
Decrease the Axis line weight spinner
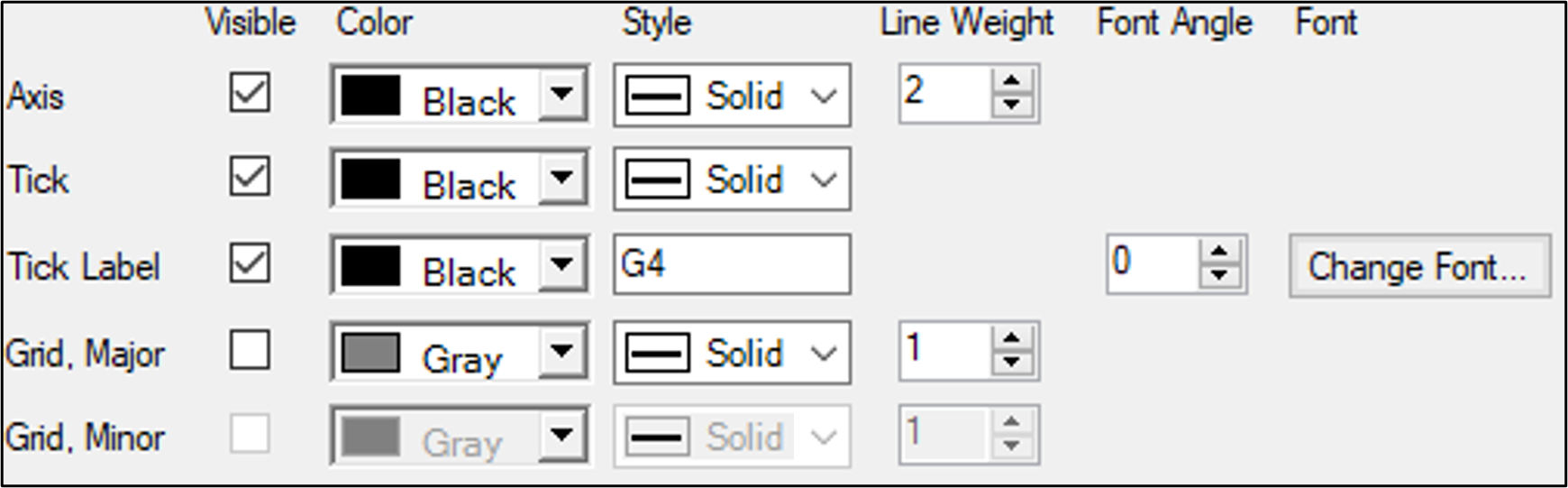pyautogui.click(x=1011, y=106)
